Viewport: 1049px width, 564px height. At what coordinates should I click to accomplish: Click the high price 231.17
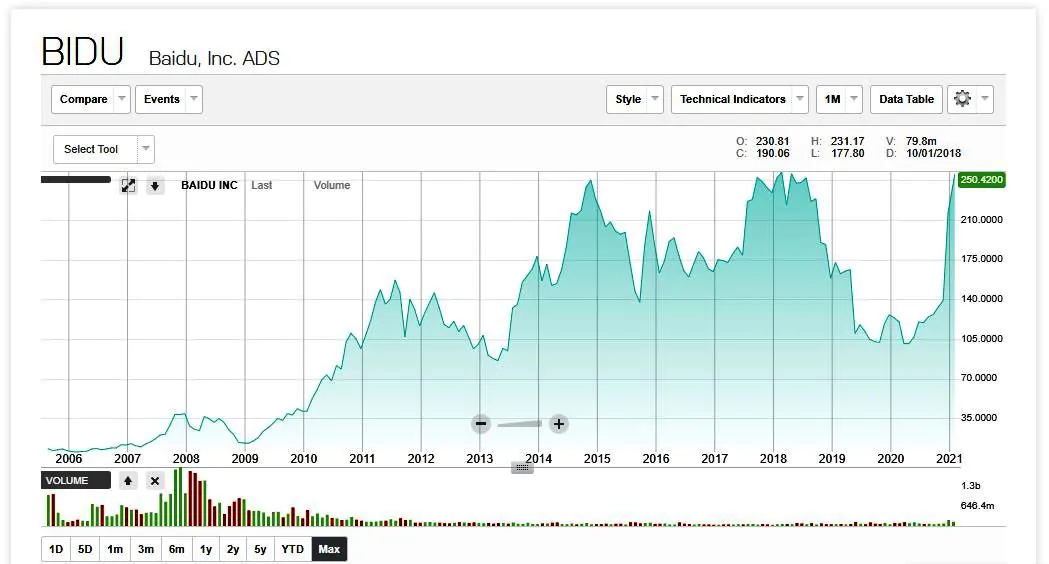(848, 141)
